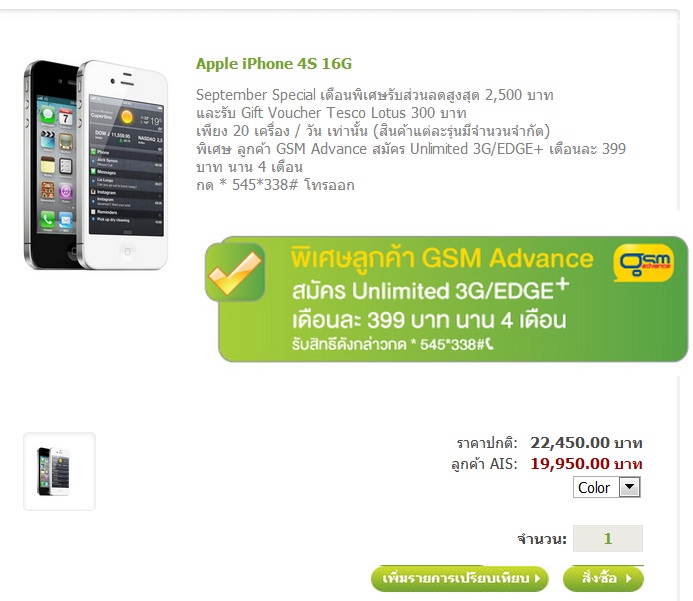Click the add to compare list button
This screenshot has height=601, width=693.
pos(460,578)
